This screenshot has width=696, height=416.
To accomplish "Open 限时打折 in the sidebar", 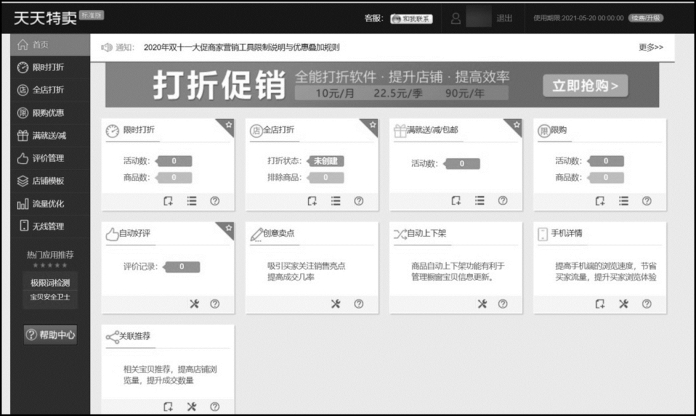I will click(x=50, y=67).
